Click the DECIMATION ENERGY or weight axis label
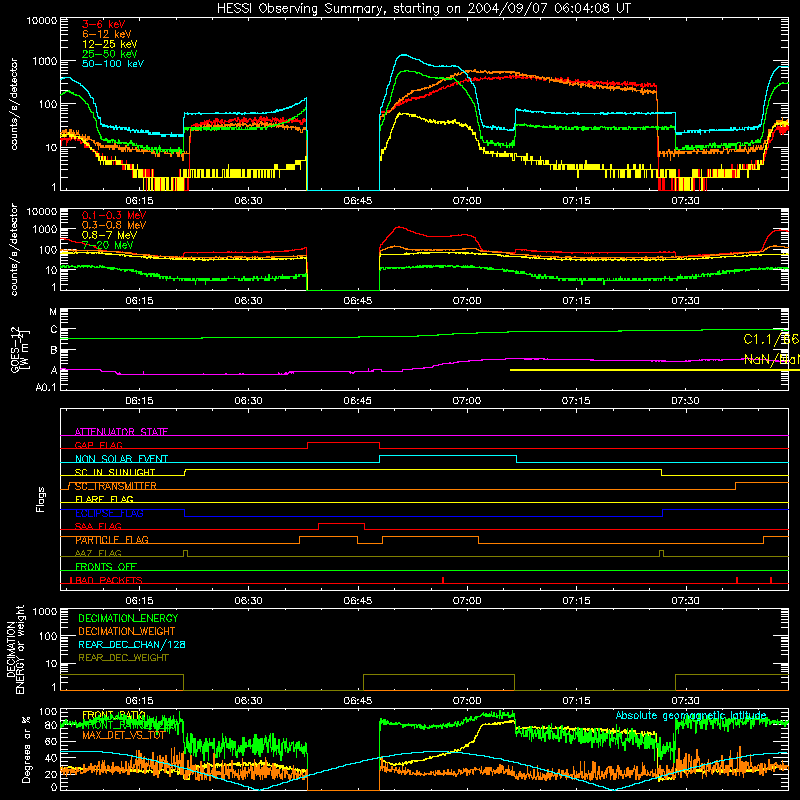Image resolution: width=800 pixels, height=800 pixels. tap(15, 649)
